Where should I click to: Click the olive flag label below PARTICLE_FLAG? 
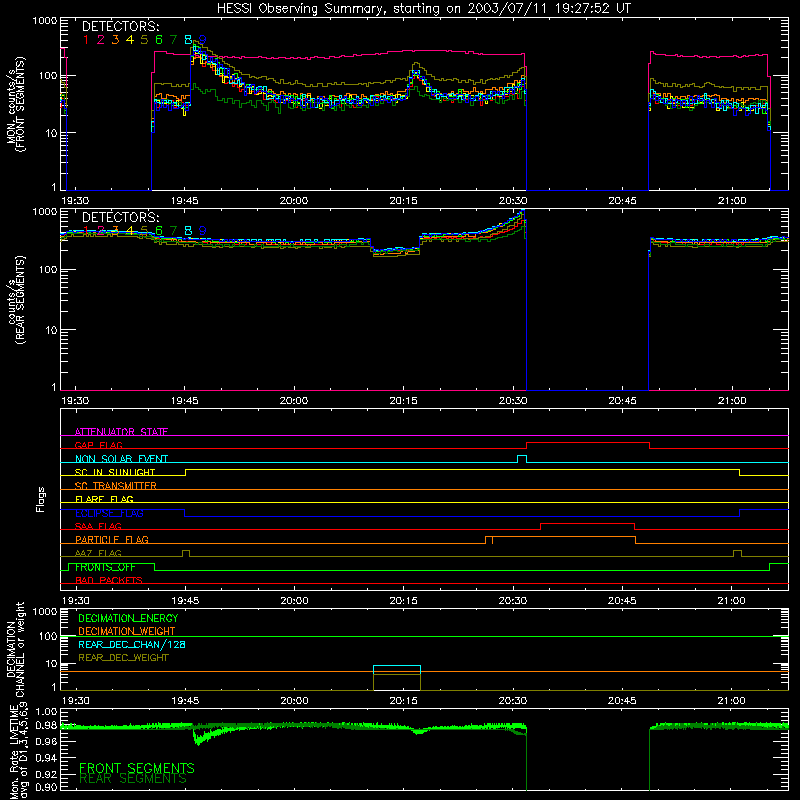98,553
